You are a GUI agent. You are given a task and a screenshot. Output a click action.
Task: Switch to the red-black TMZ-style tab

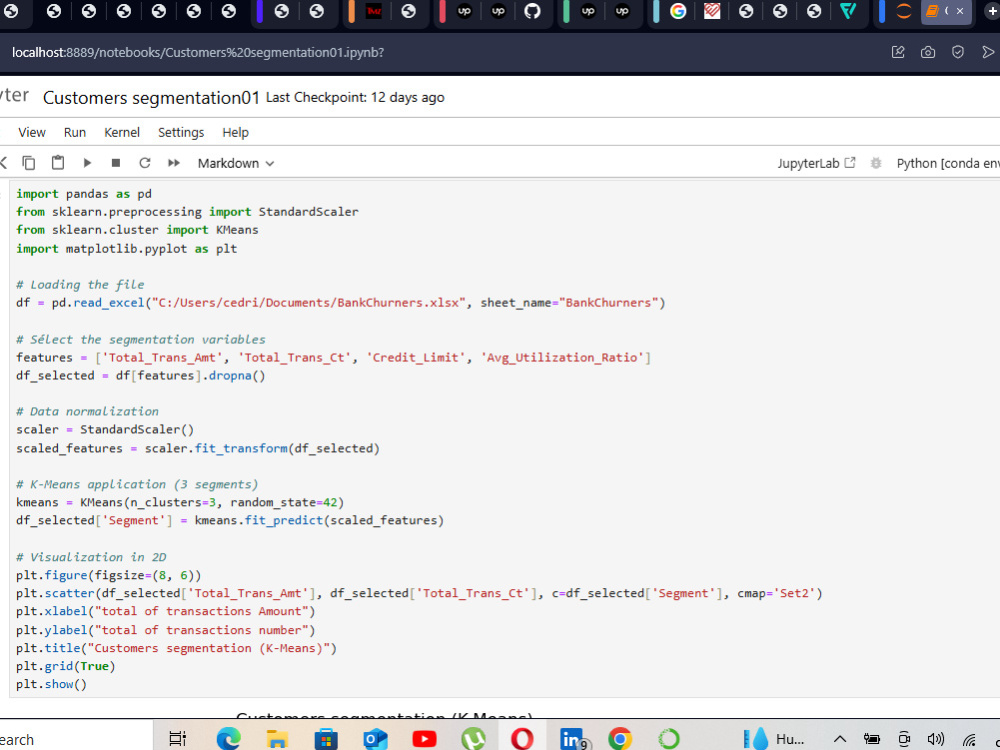click(x=374, y=11)
